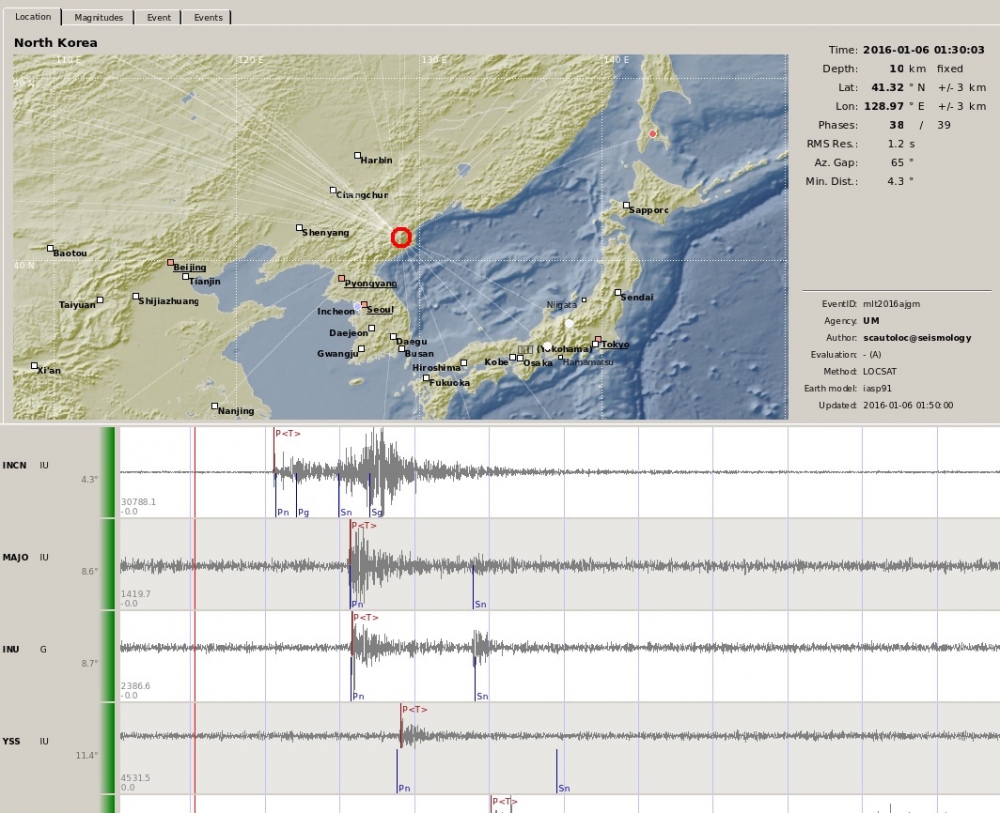Return to the Location tab
This screenshot has height=813, width=1000.
[x=33, y=17]
